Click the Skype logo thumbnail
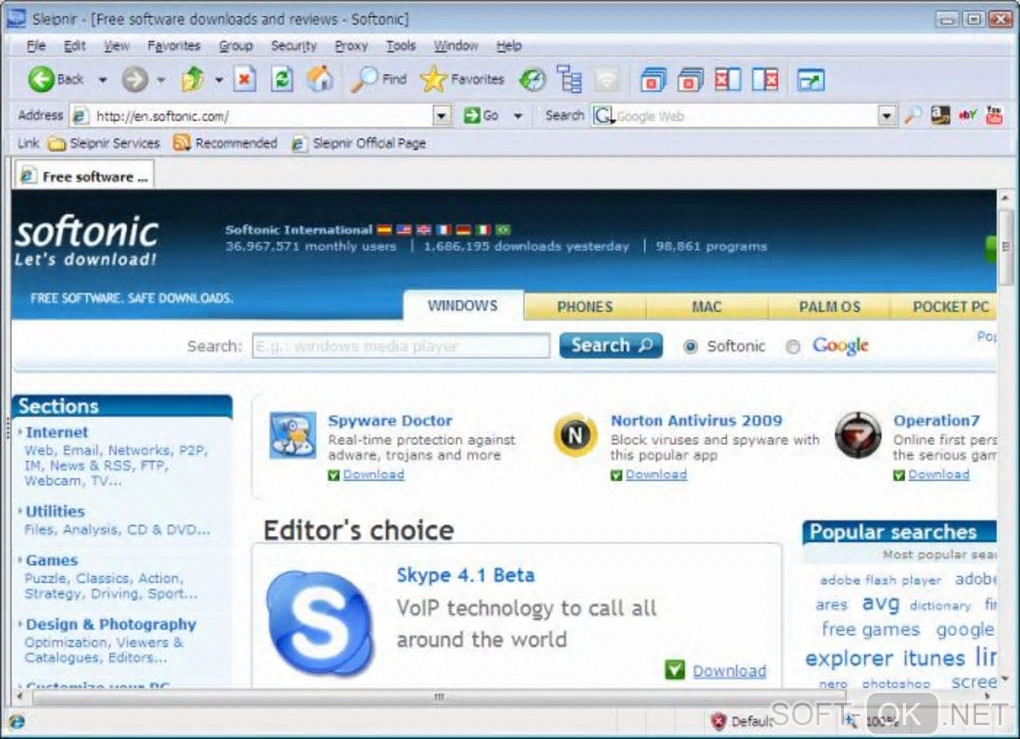The width and height of the screenshot is (1020, 739). click(319, 623)
